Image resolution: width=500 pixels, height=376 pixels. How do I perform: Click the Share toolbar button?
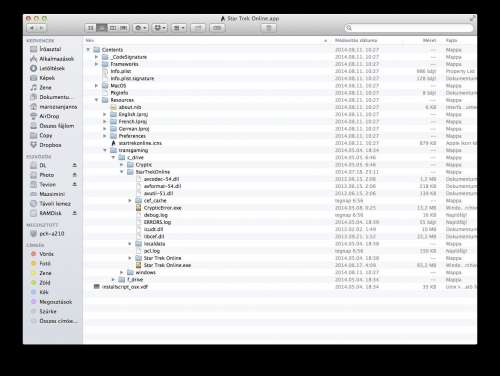point(198,28)
